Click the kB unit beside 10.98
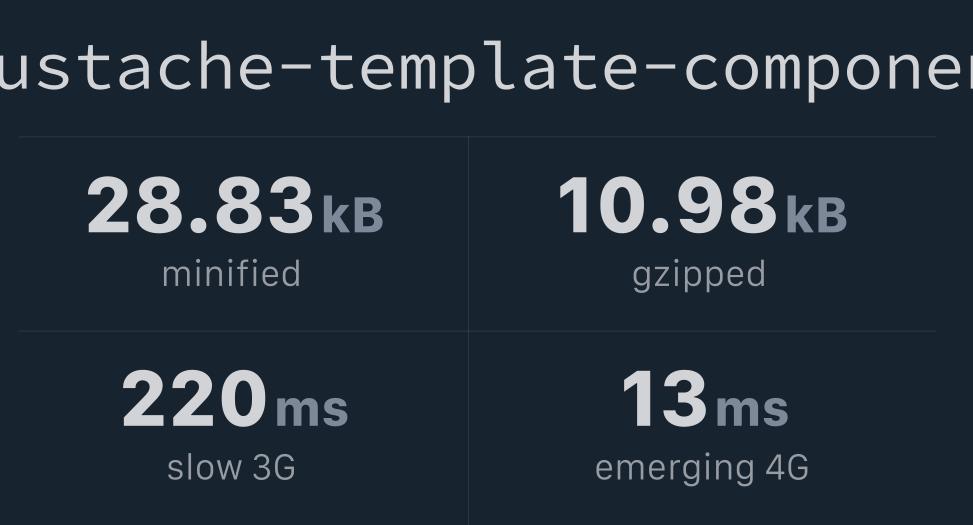 [x=816, y=215]
